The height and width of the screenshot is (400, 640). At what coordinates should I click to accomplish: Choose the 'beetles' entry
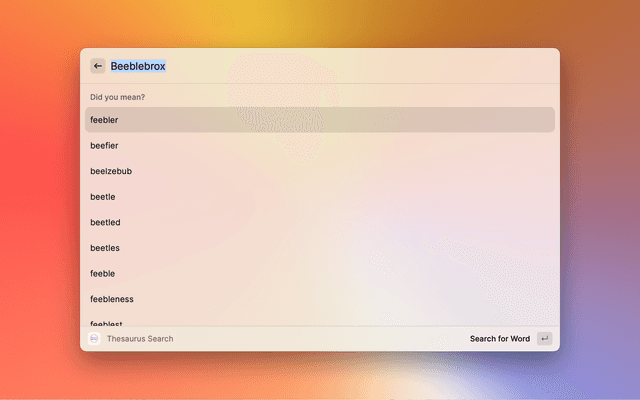pyautogui.click(x=105, y=248)
